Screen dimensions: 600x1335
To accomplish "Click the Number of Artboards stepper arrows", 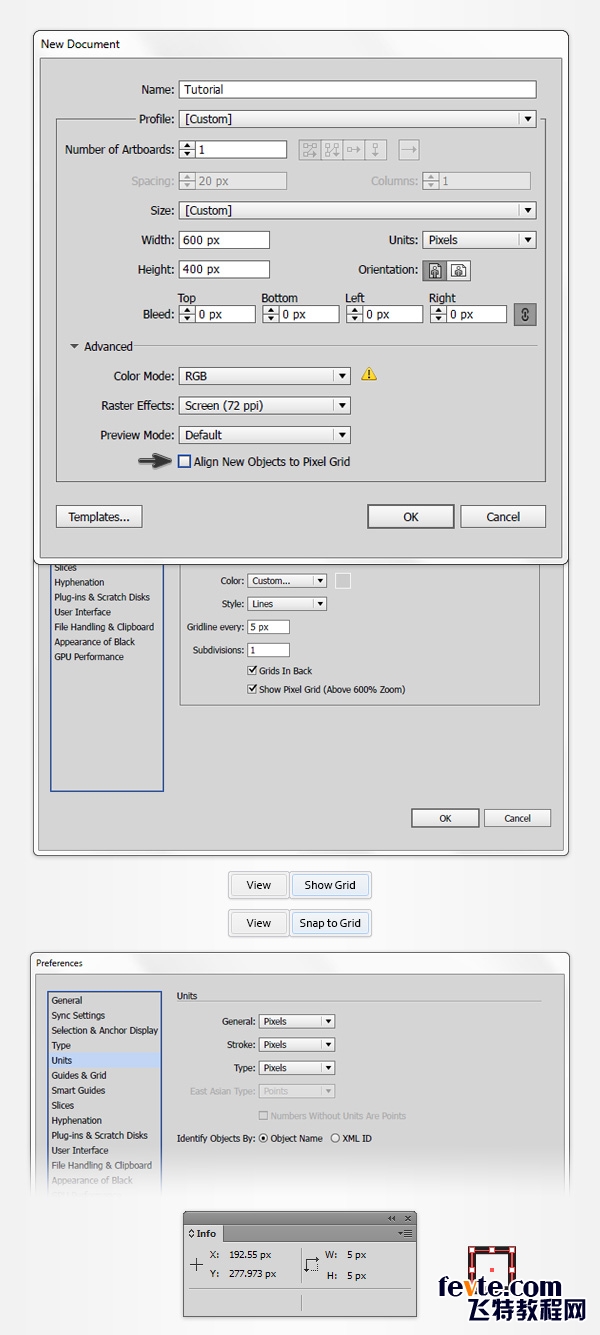I will point(187,150).
